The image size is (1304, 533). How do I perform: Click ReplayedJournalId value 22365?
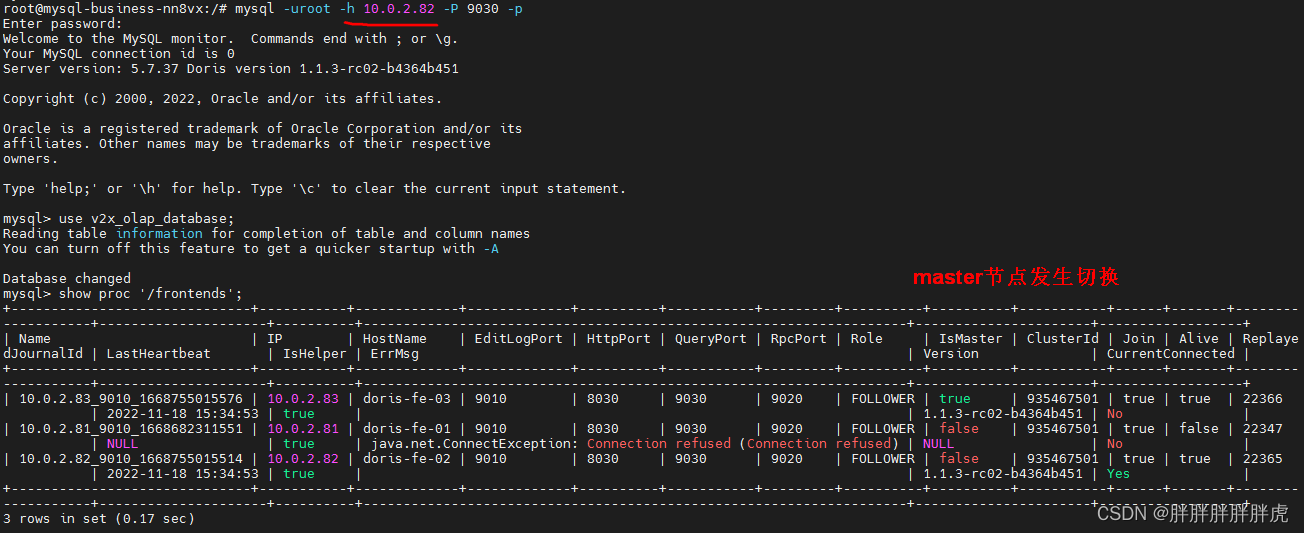coord(1263,459)
